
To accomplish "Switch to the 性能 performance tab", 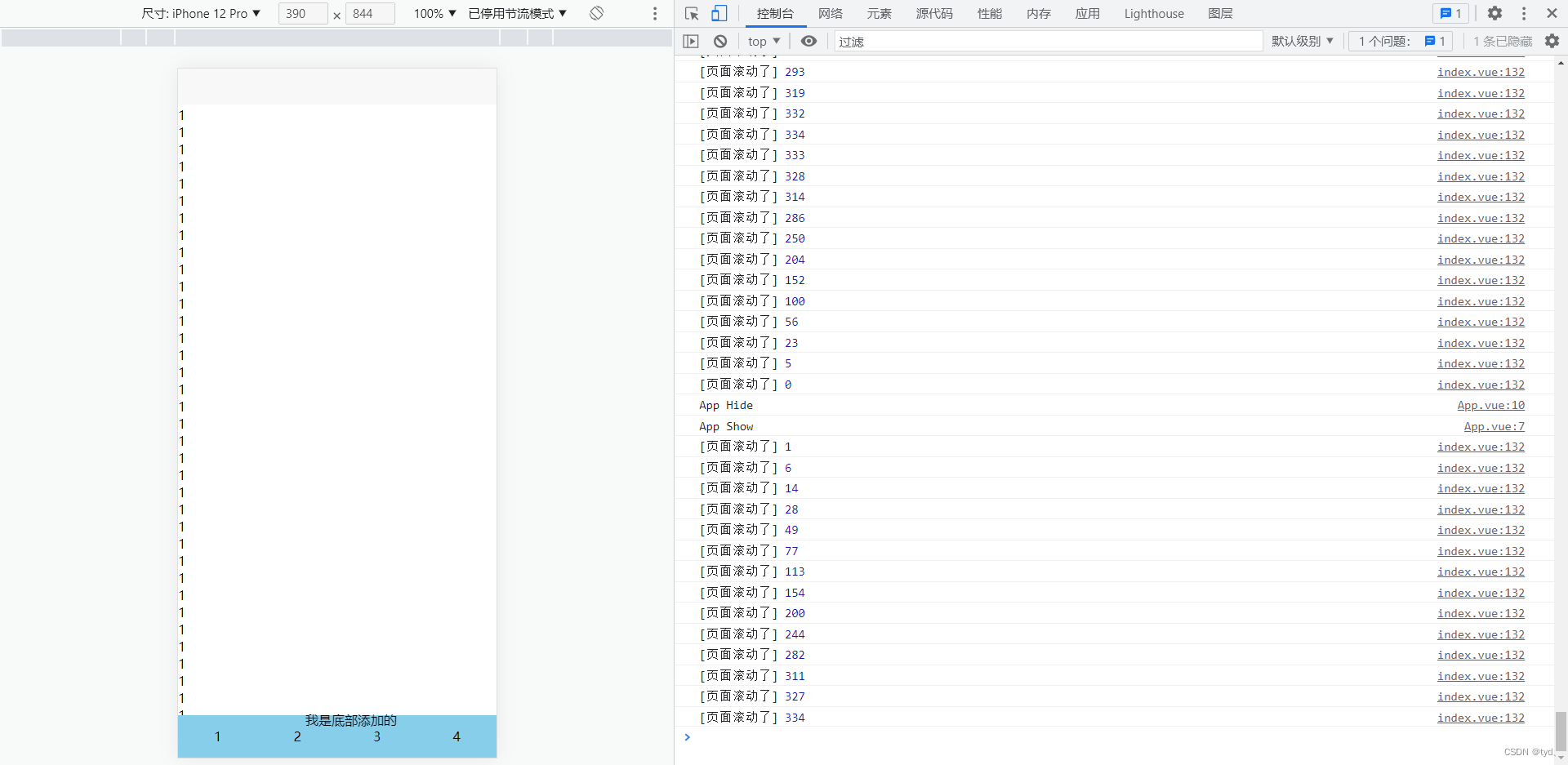I will tap(990, 14).
